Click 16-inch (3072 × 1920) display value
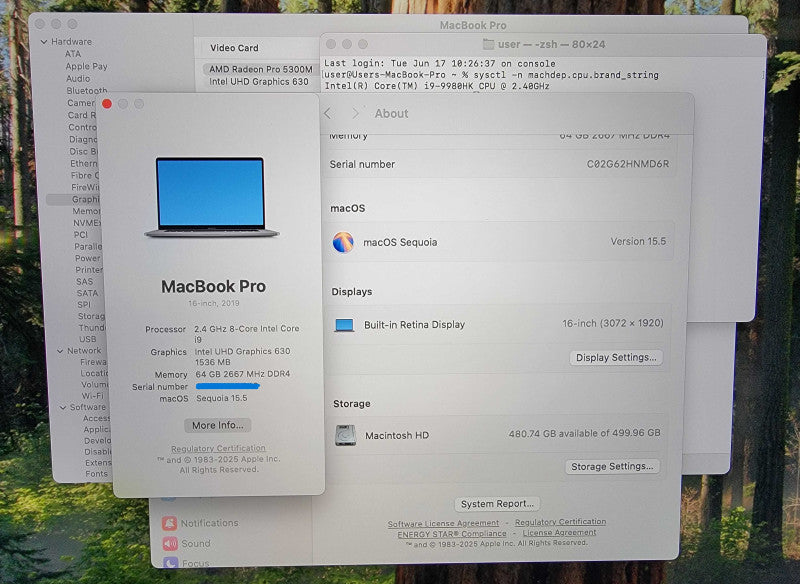 (613, 323)
